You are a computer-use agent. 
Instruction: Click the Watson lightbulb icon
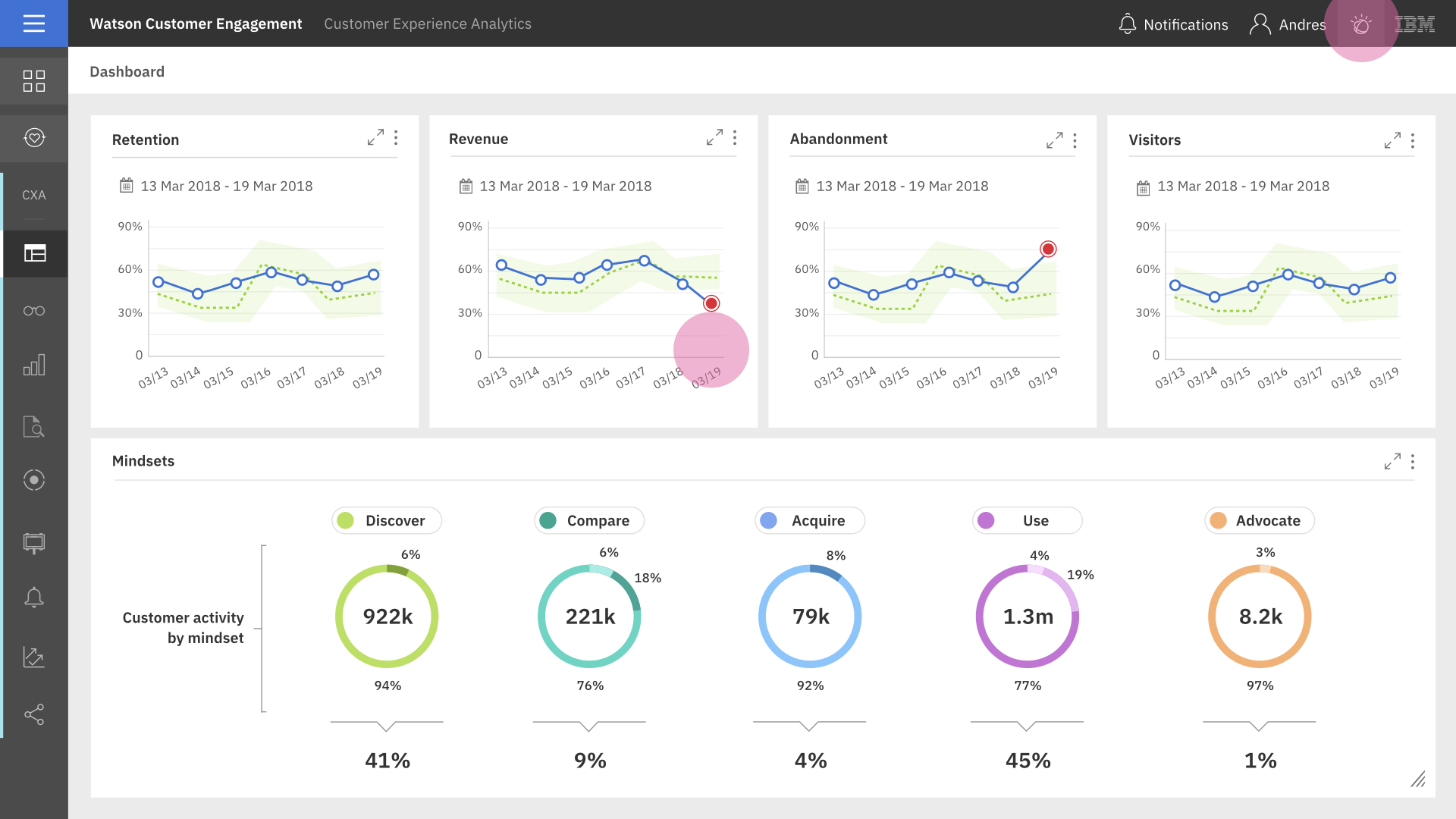coord(1361,24)
